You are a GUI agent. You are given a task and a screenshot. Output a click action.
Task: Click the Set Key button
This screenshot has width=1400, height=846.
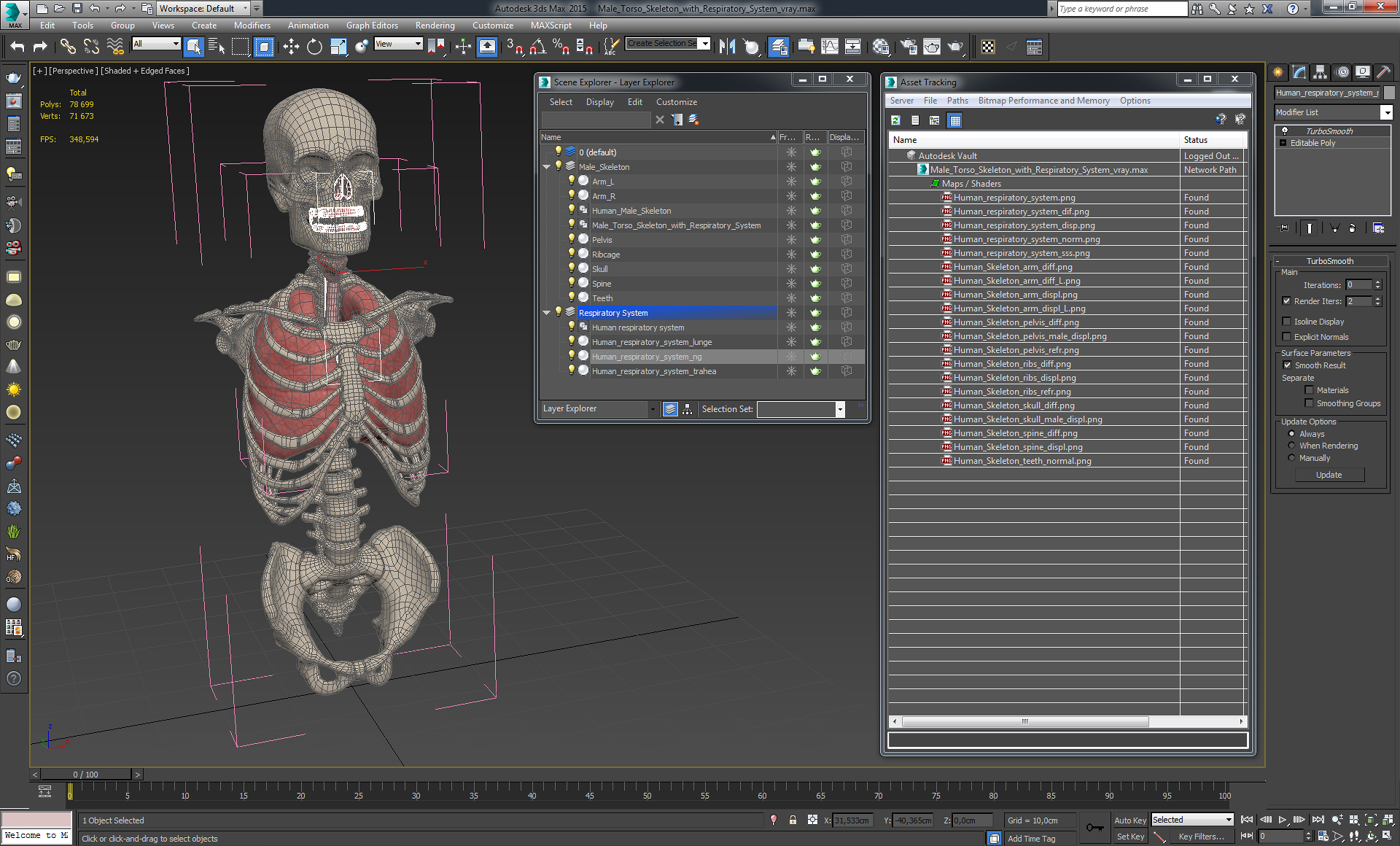click(x=1130, y=837)
